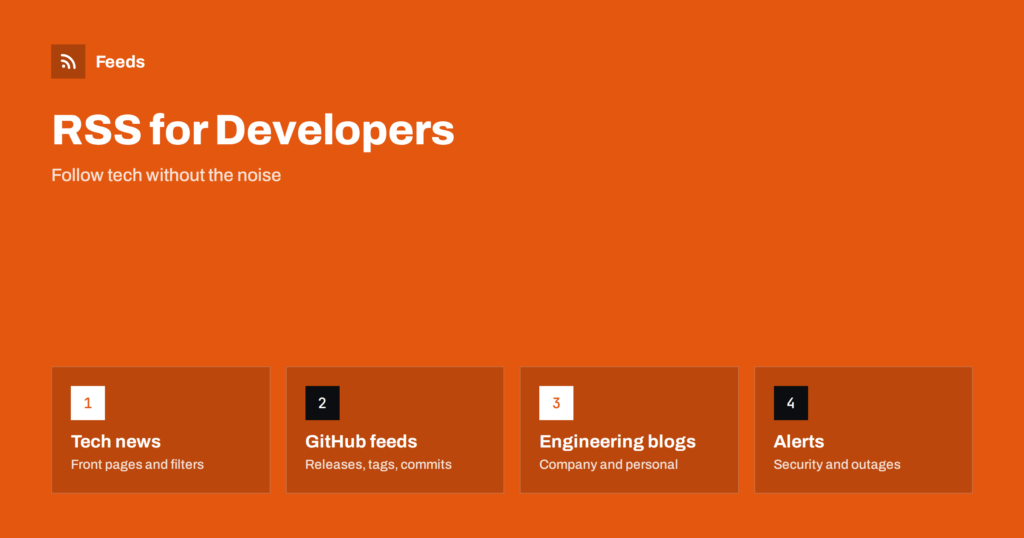The height and width of the screenshot is (538, 1024).
Task: Click the subtitle Follow tech without the noise
Action: tap(166, 175)
